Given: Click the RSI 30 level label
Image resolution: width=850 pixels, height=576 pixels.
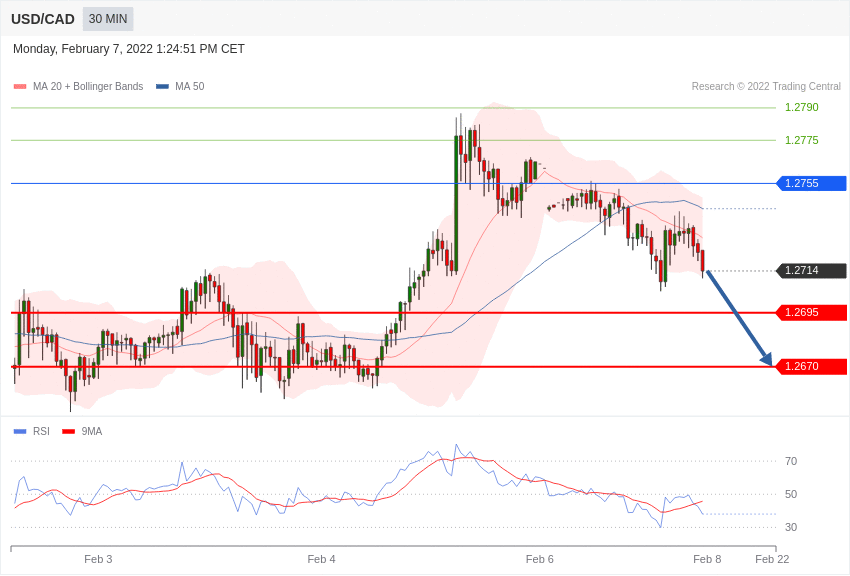Looking at the screenshot, I should point(791,527).
